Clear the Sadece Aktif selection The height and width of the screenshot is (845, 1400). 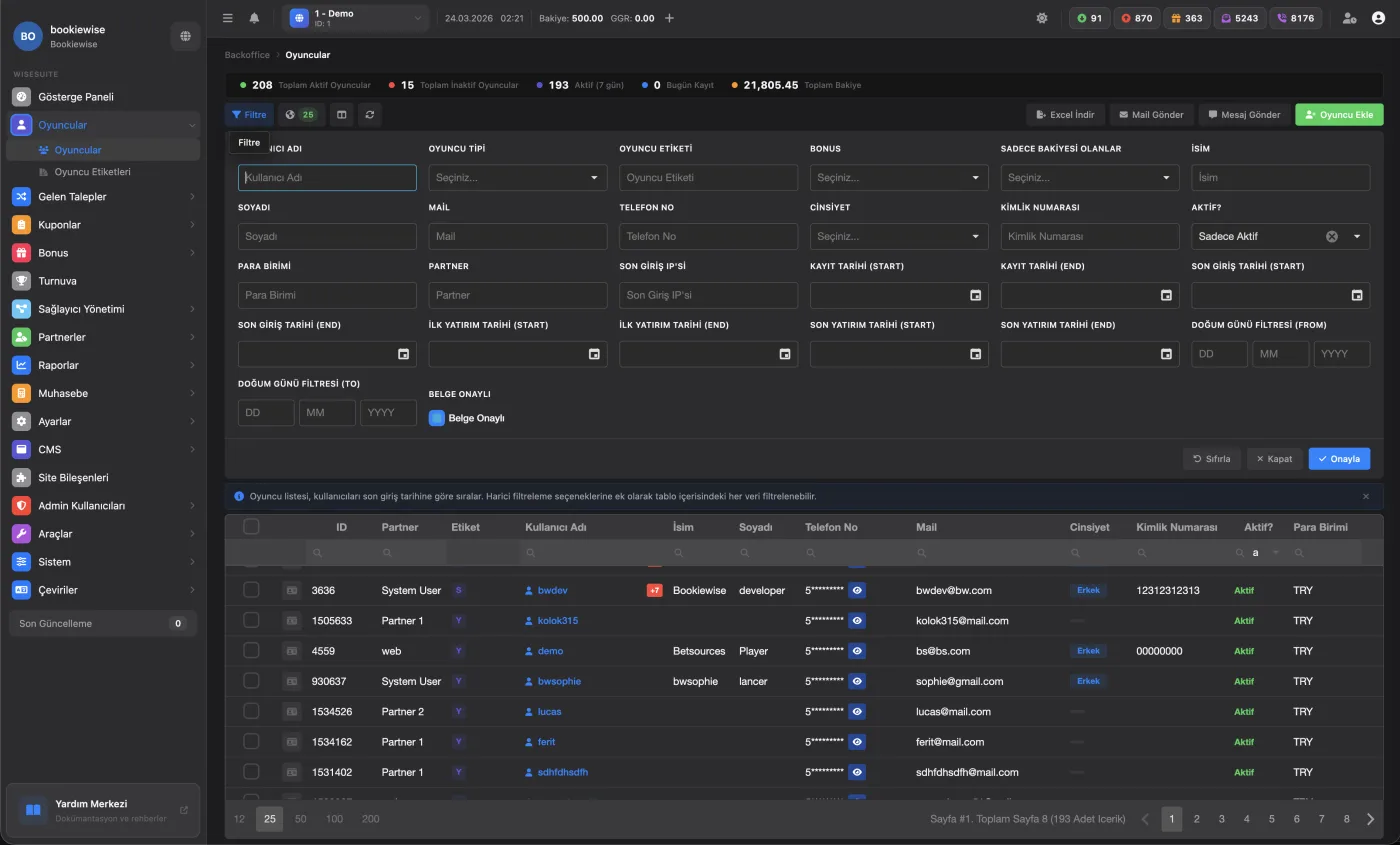pos(1331,237)
